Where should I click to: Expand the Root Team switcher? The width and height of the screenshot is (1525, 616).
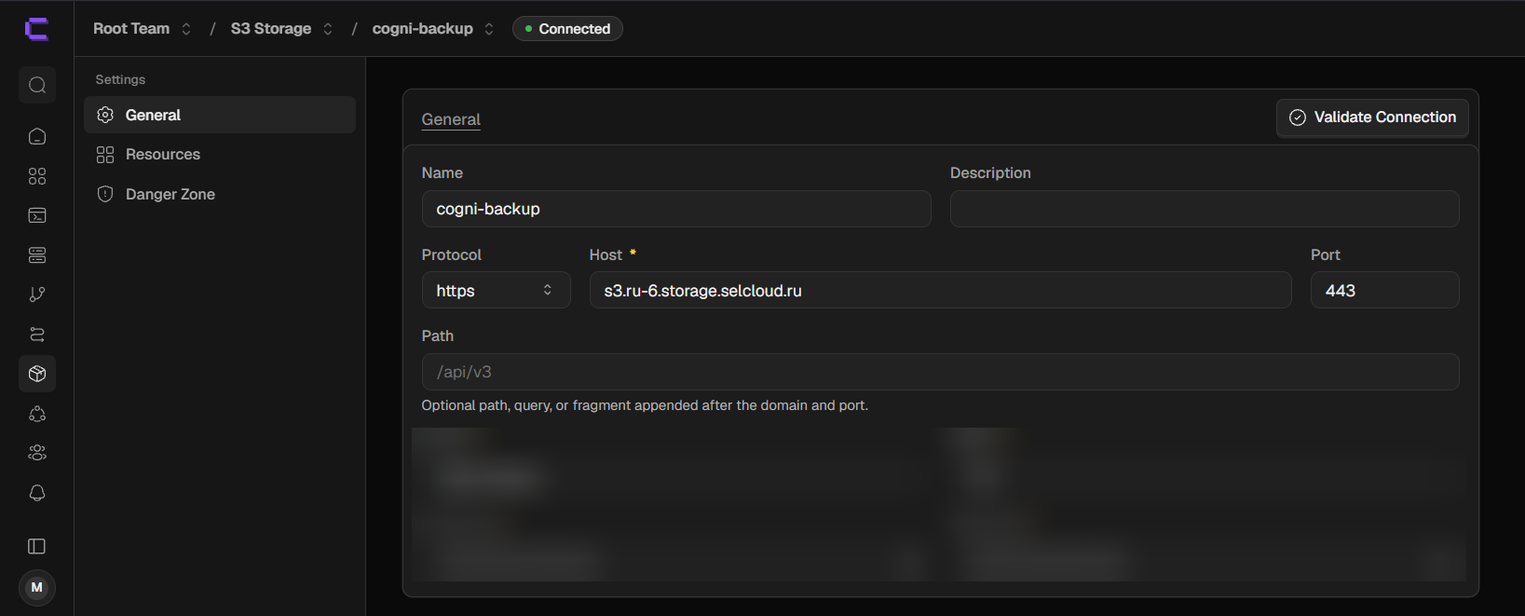(x=142, y=29)
